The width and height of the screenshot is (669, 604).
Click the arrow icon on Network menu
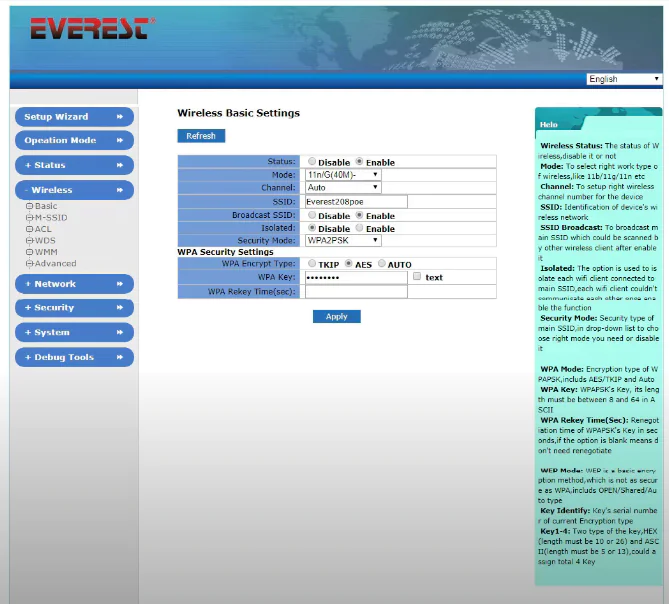coord(120,284)
